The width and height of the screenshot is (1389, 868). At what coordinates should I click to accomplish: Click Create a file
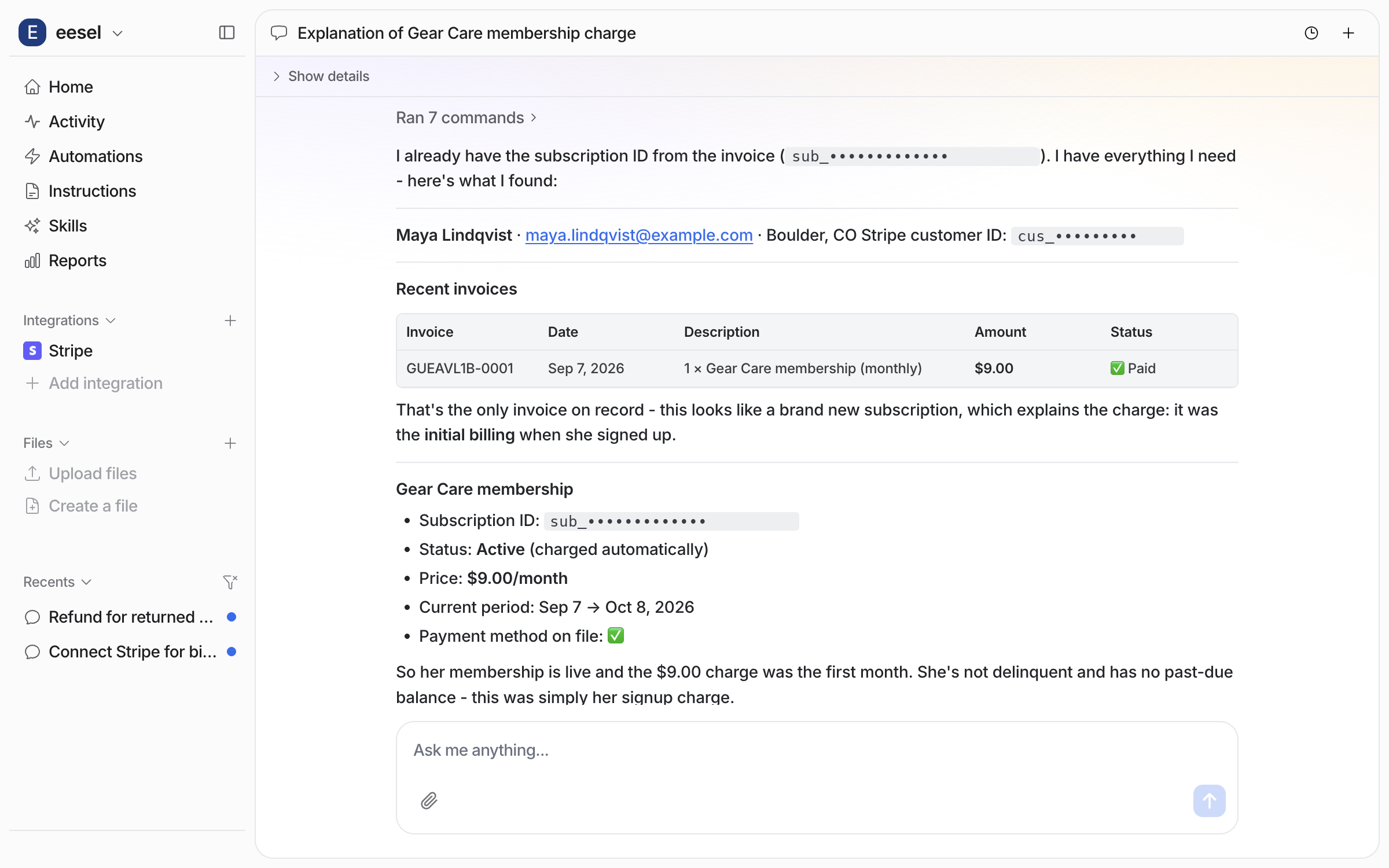[x=127, y=506]
